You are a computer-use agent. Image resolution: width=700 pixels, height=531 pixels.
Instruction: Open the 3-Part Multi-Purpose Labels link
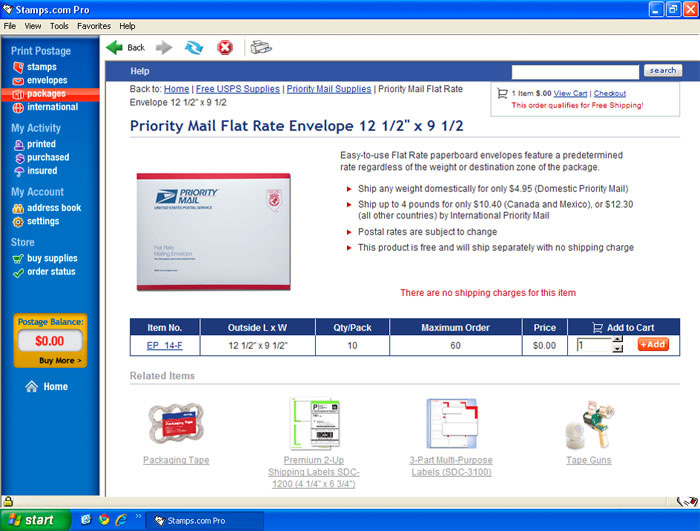tap(451, 466)
